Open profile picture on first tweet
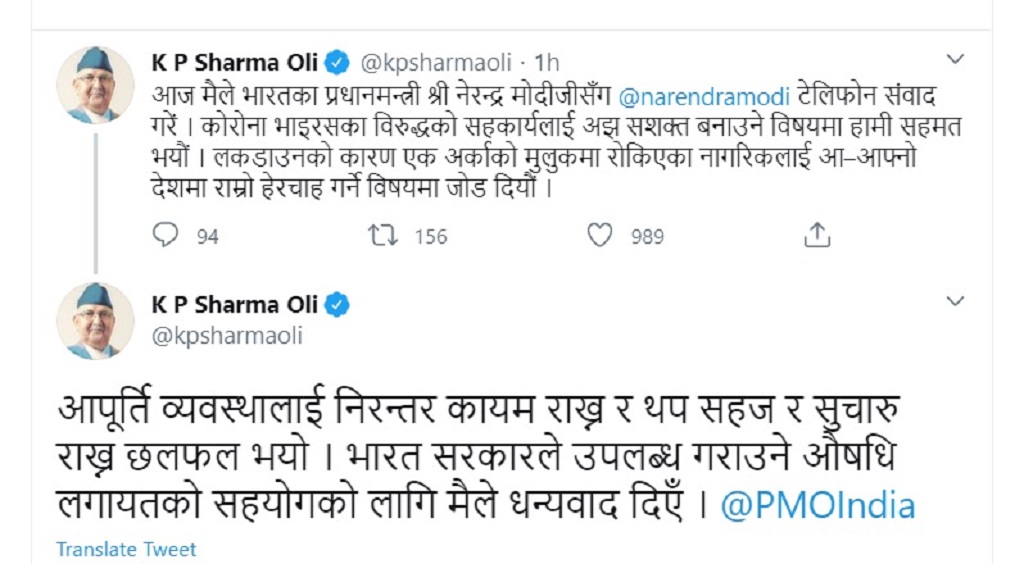1024x564 pixels. pyautogui.click(x=96, y=84)
